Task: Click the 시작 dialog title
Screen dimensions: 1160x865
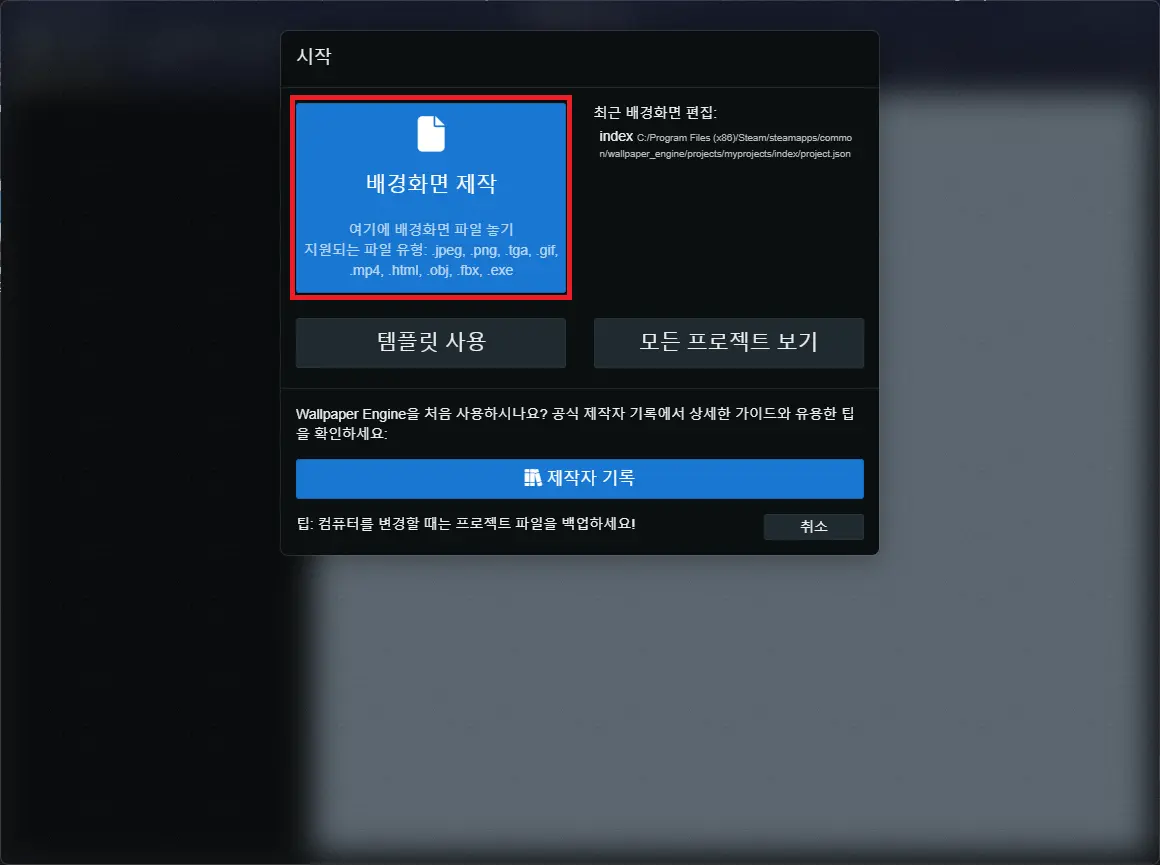Action: click(x=314, y=56)
